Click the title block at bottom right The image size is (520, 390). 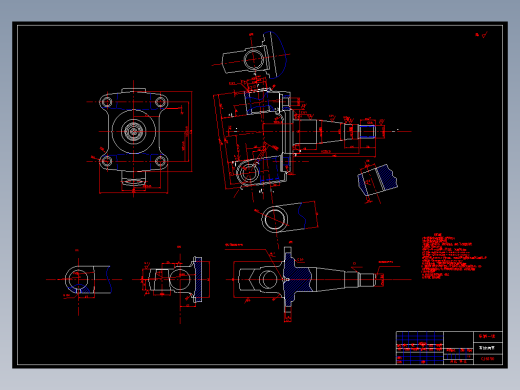(x=449, y=348)
